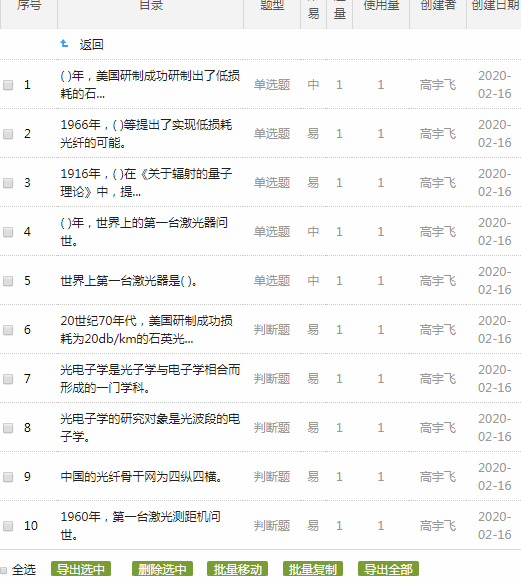Open question 世界上第一台激光器是( )
This screenshot has width=521, height=584.
(x=129, y=281)
